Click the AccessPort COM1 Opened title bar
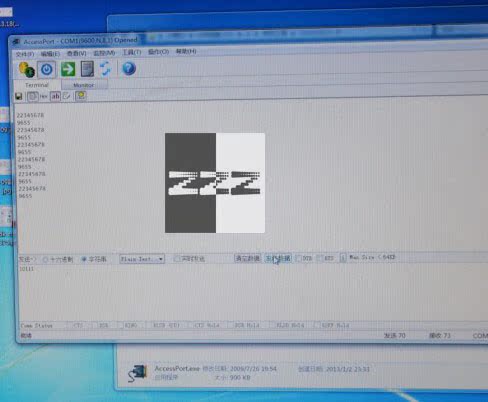The width and height of the screenshot is (488, 402). (x=81, y=41)
